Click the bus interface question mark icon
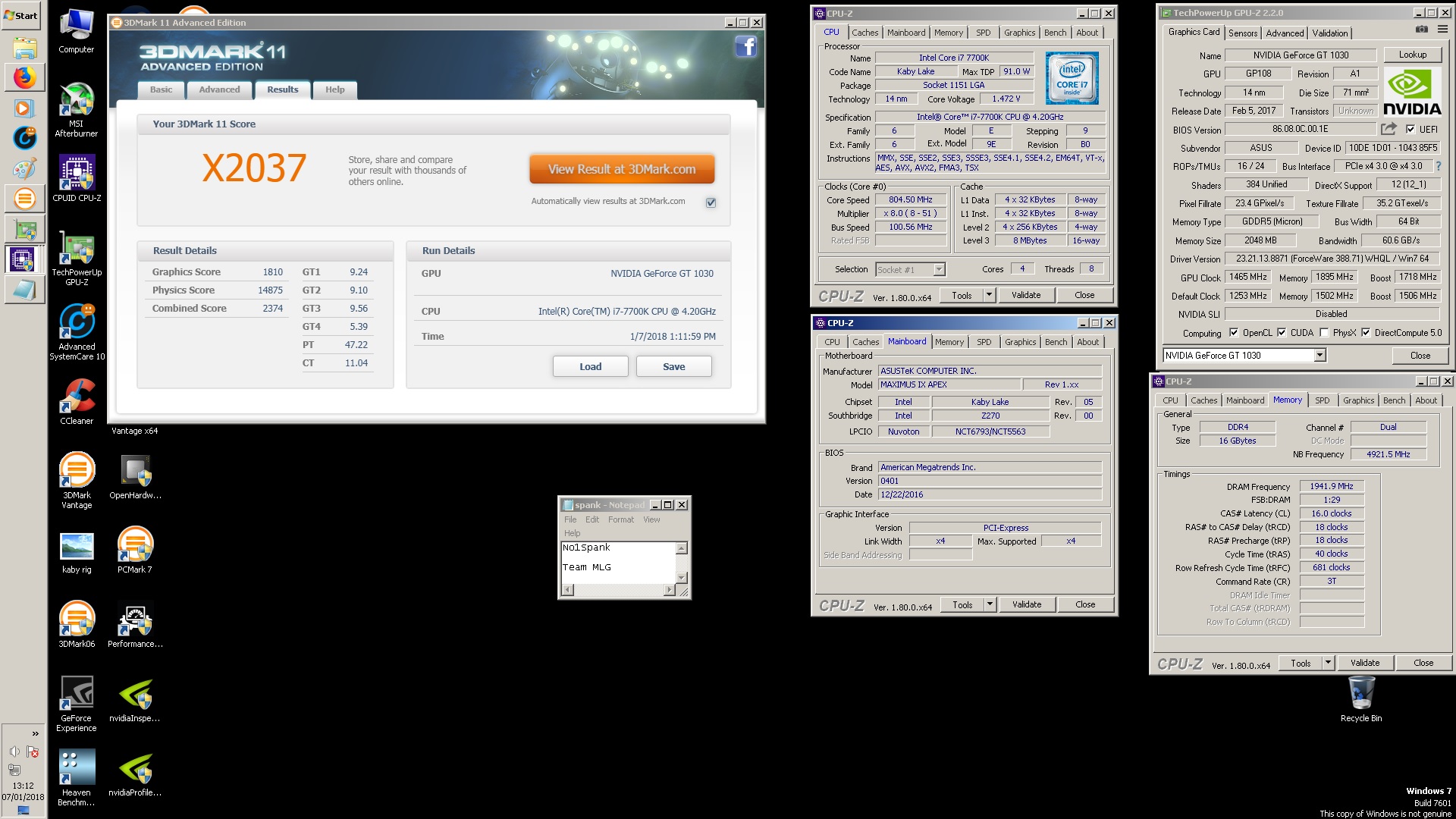Image resolution: width=1456 pixels, height=819 pixels. point(1439,166)
